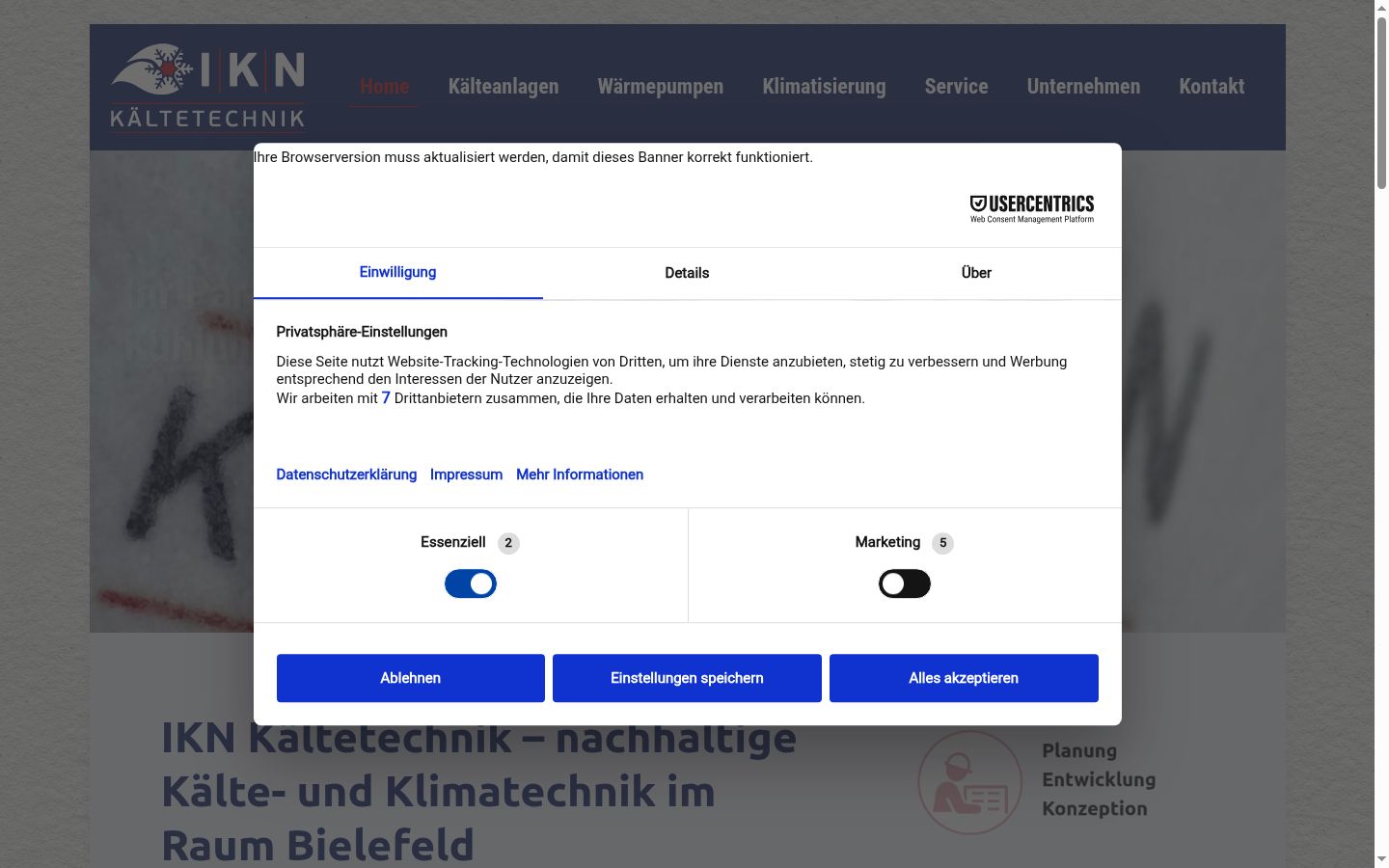Screen dimensions: 1389x868
Task: Open the Impressum link
Action: coord(466,475)
